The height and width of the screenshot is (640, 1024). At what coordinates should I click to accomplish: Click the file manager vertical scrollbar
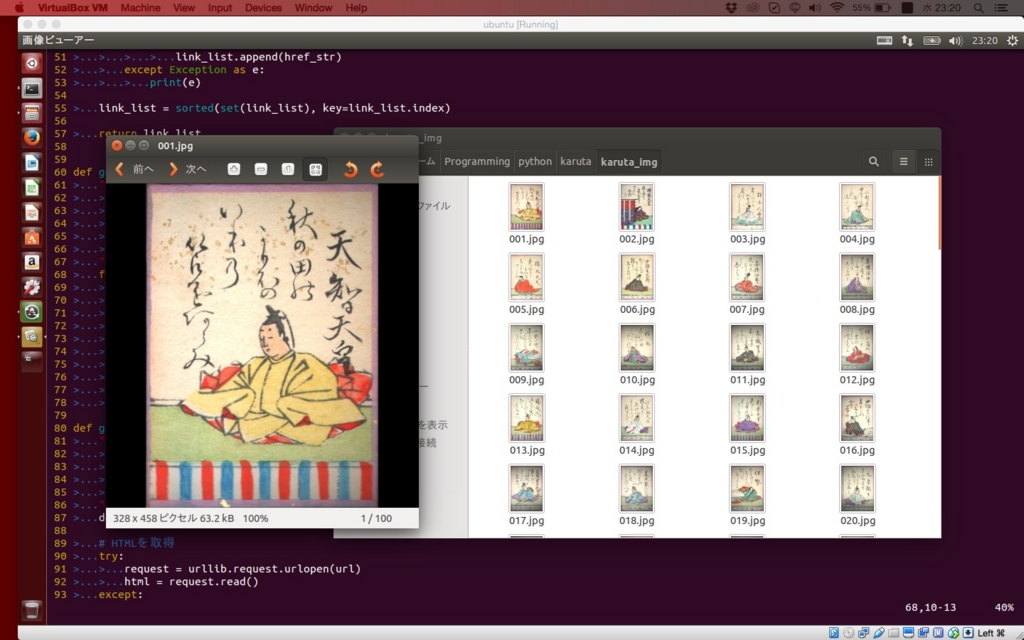939,214
